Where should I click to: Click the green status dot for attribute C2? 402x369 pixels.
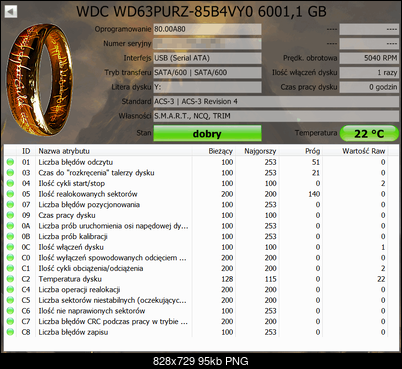click(10, 279)
